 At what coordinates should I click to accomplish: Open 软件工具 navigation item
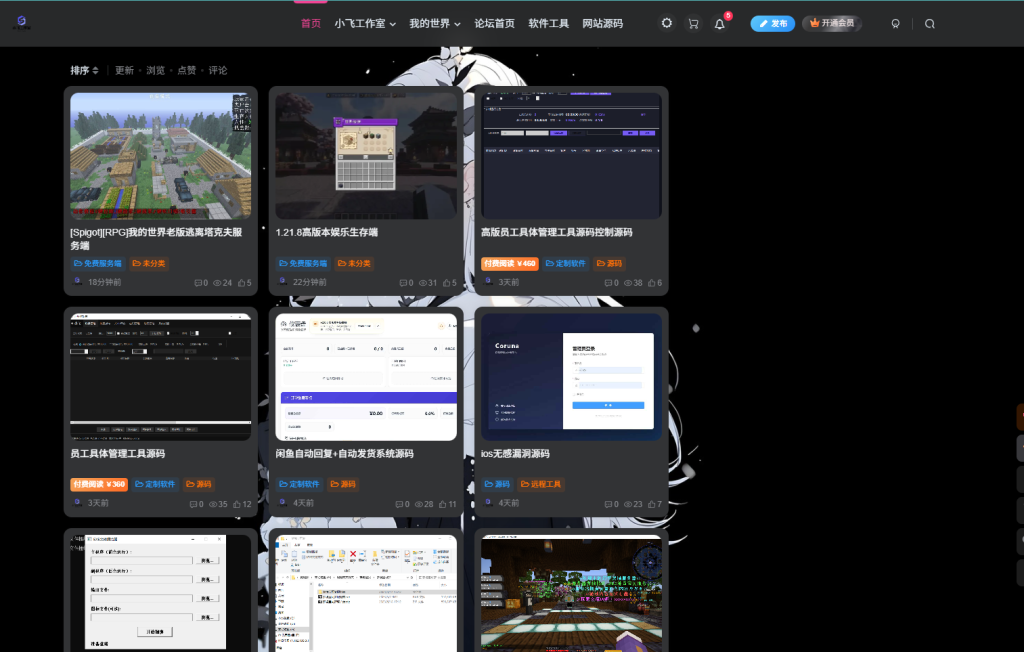pyautogui.click(x=549, y=24)
